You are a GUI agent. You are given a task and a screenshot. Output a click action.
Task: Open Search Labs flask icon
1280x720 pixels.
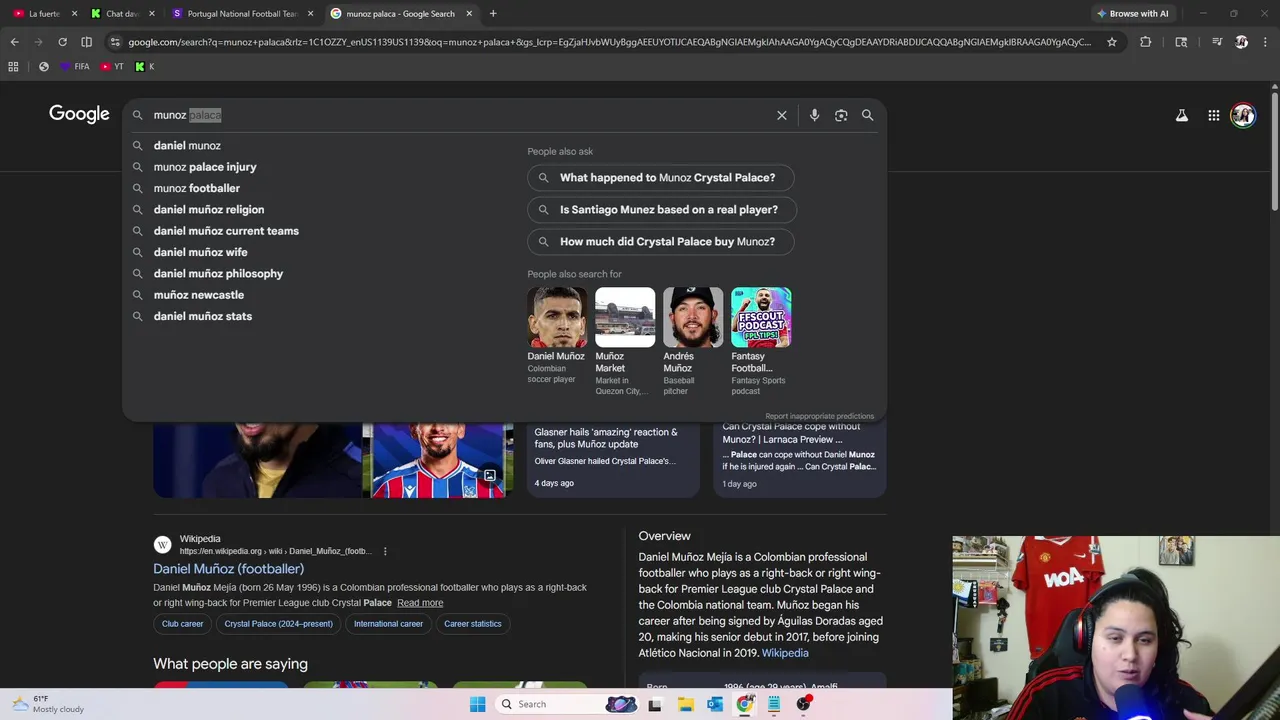[1181, 115]
